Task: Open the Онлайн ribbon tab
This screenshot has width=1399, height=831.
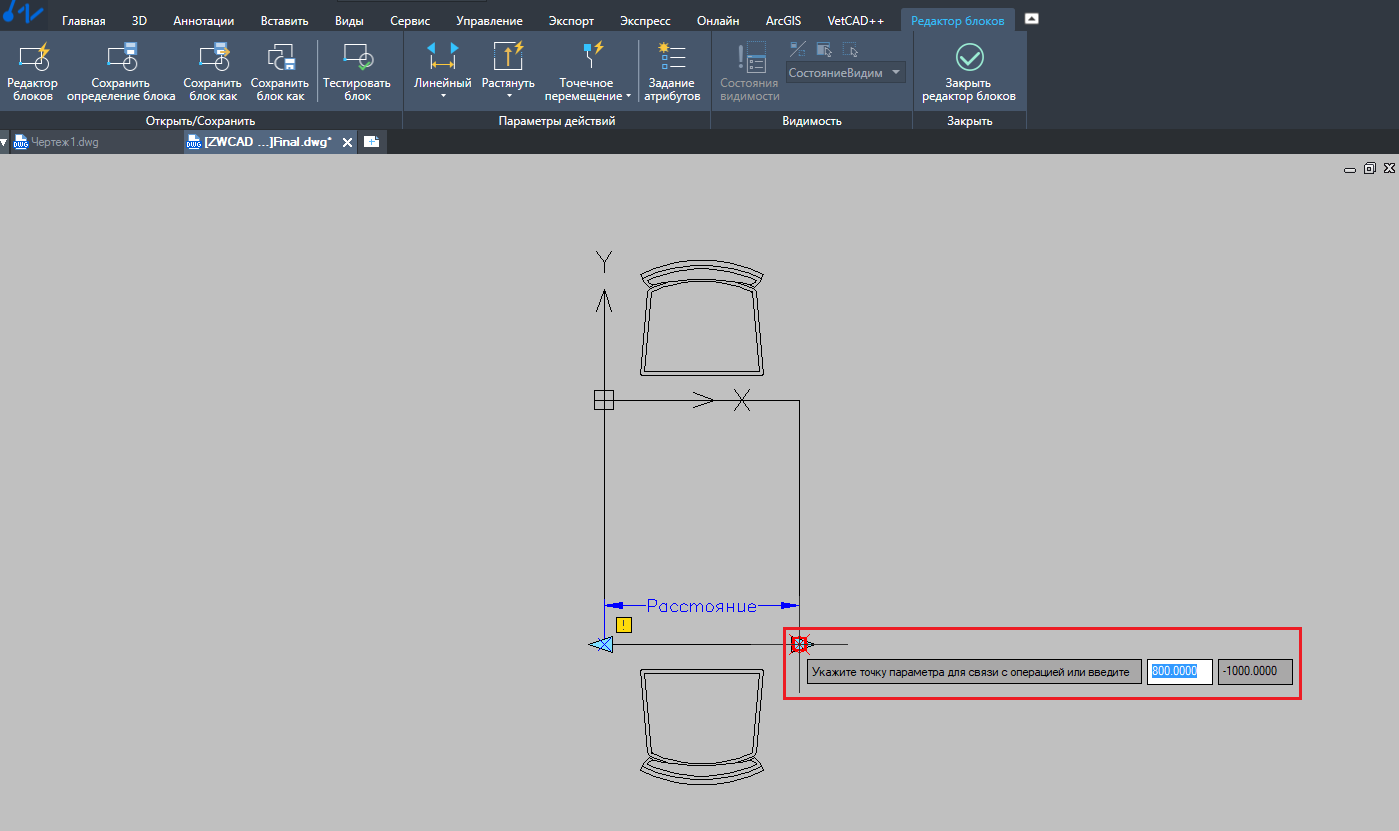Action: pos(718,20)
